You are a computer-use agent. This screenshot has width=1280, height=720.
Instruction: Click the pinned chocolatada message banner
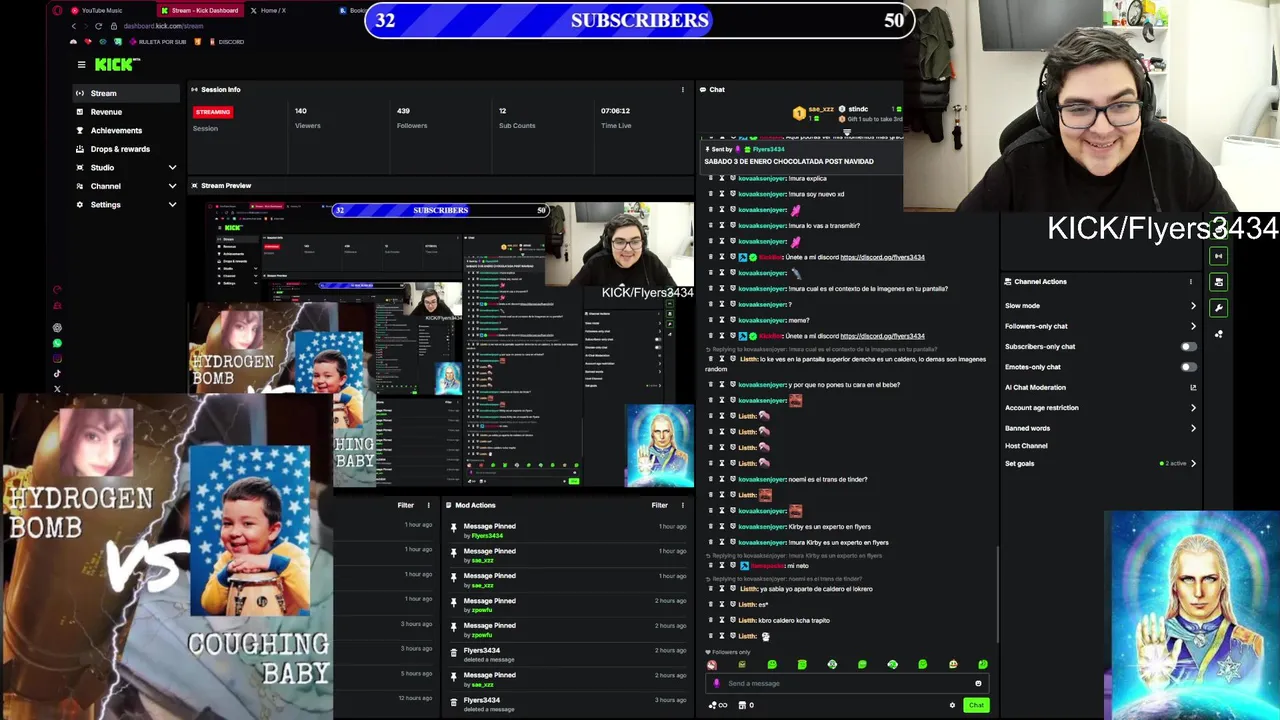coord(802,155)
